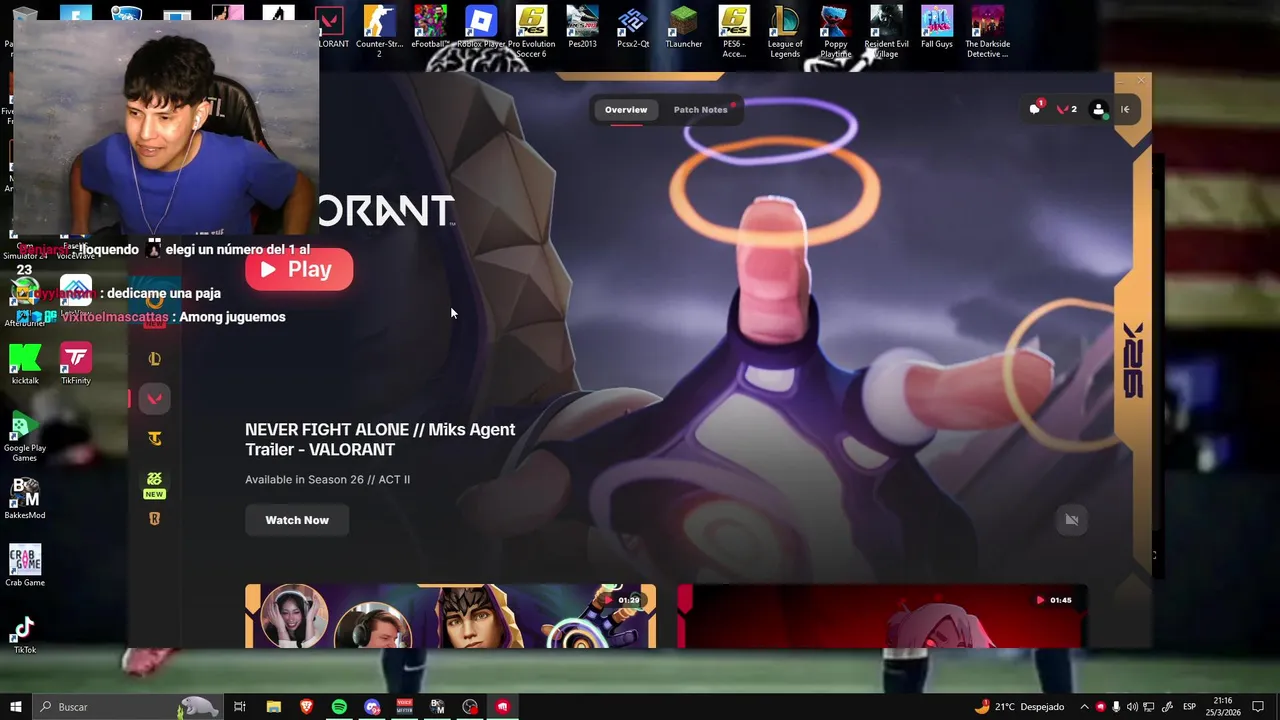Open Poppy Playtime desktop shortcut
Screen dimensions: 1280x720
pos(835,32)
